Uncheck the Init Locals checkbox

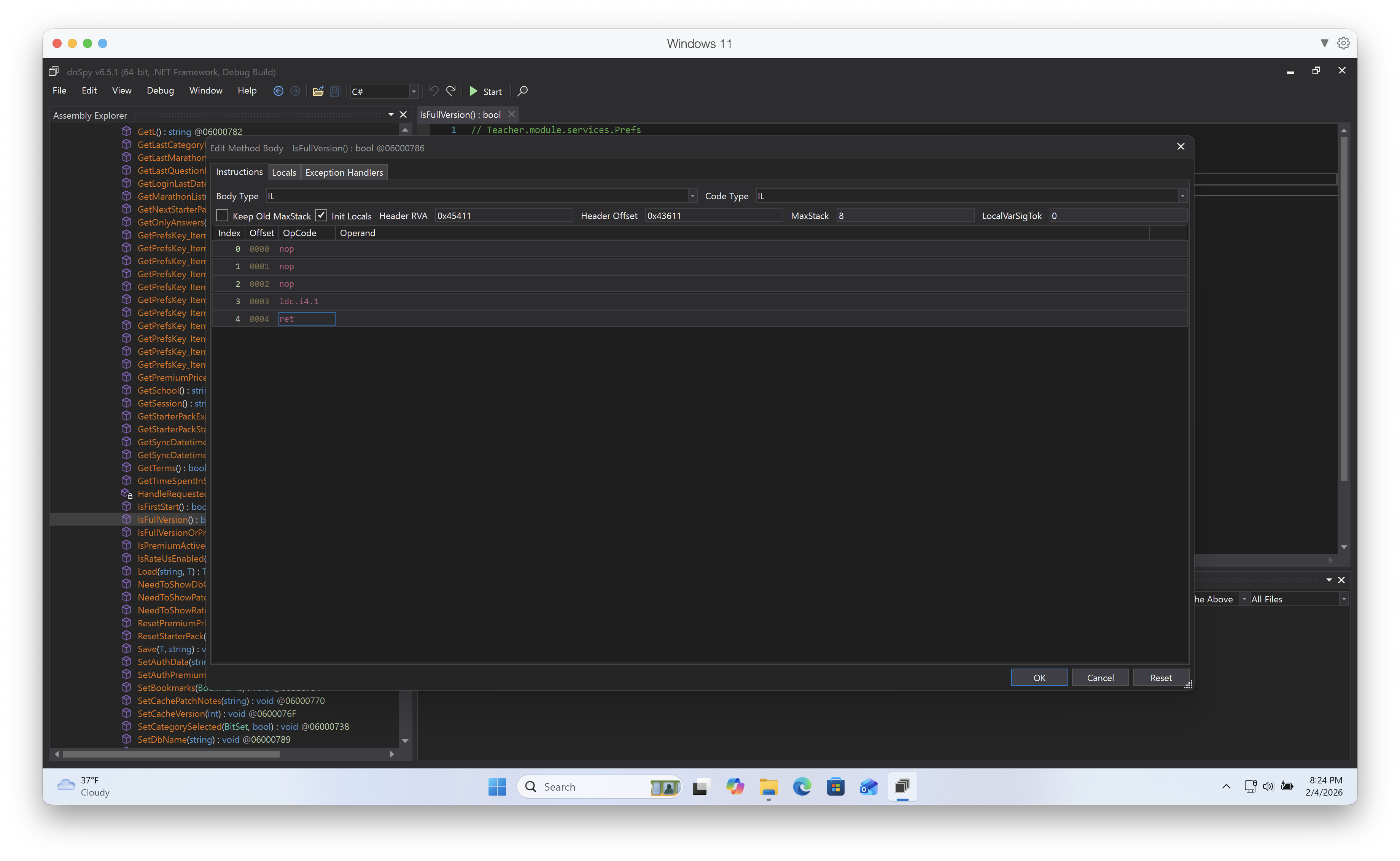pyautogui.click(x=321, y=216)
